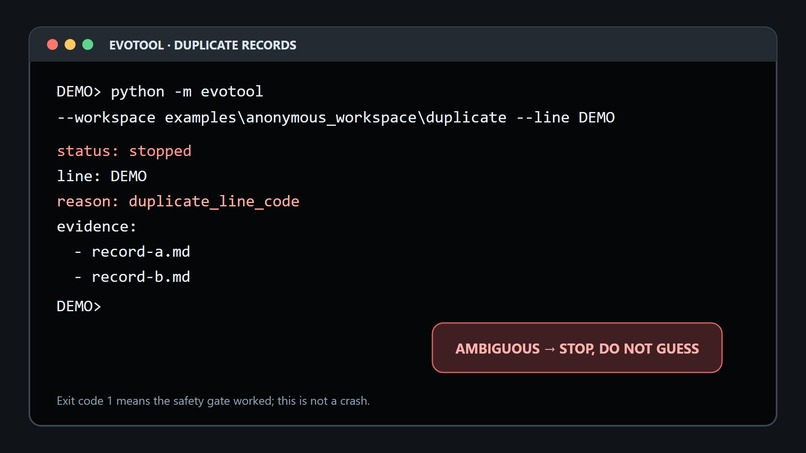Click 'reason: duplicate_line_code' text
This screenshot has height=453, width=806.
coord(178,202)
